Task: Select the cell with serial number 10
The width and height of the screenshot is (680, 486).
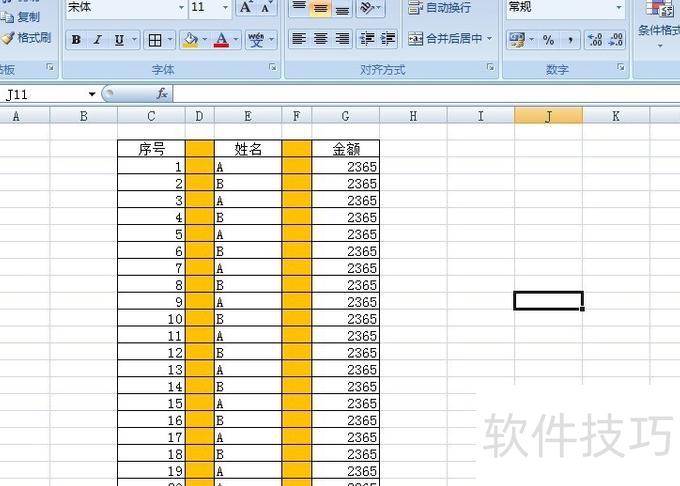Action: point(151,318)
